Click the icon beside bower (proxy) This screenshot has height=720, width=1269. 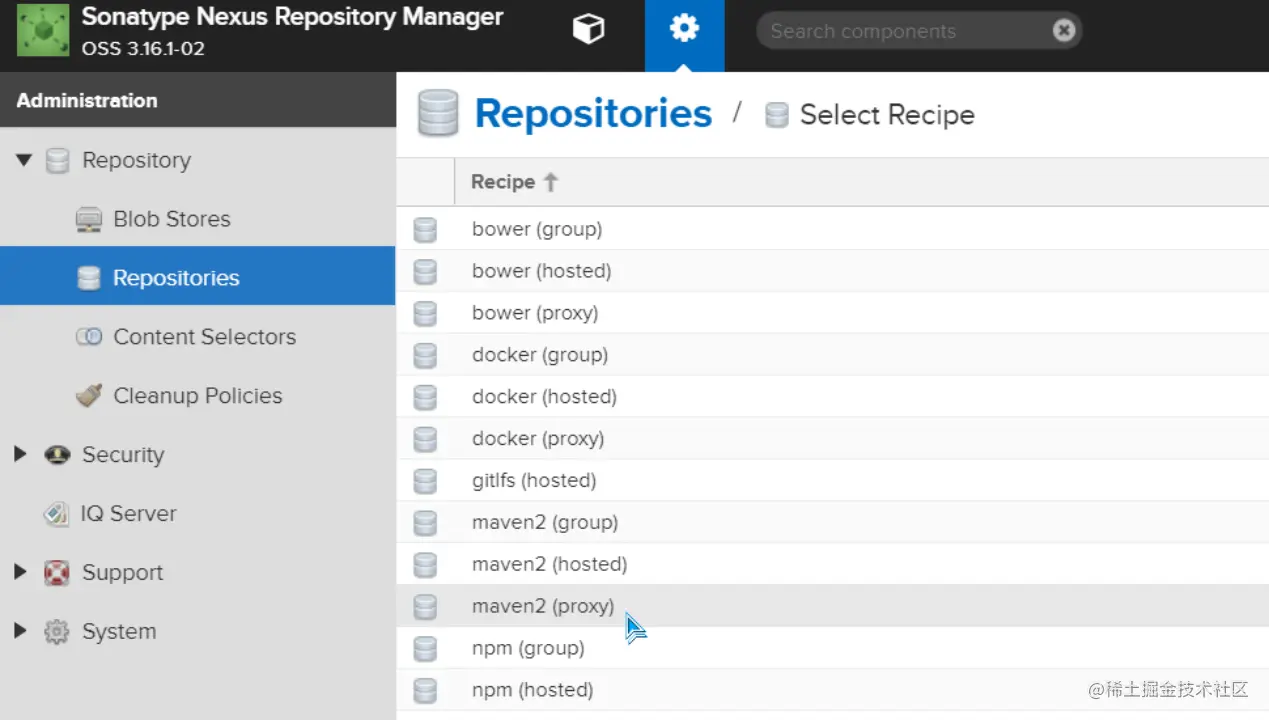pos(425,314)
